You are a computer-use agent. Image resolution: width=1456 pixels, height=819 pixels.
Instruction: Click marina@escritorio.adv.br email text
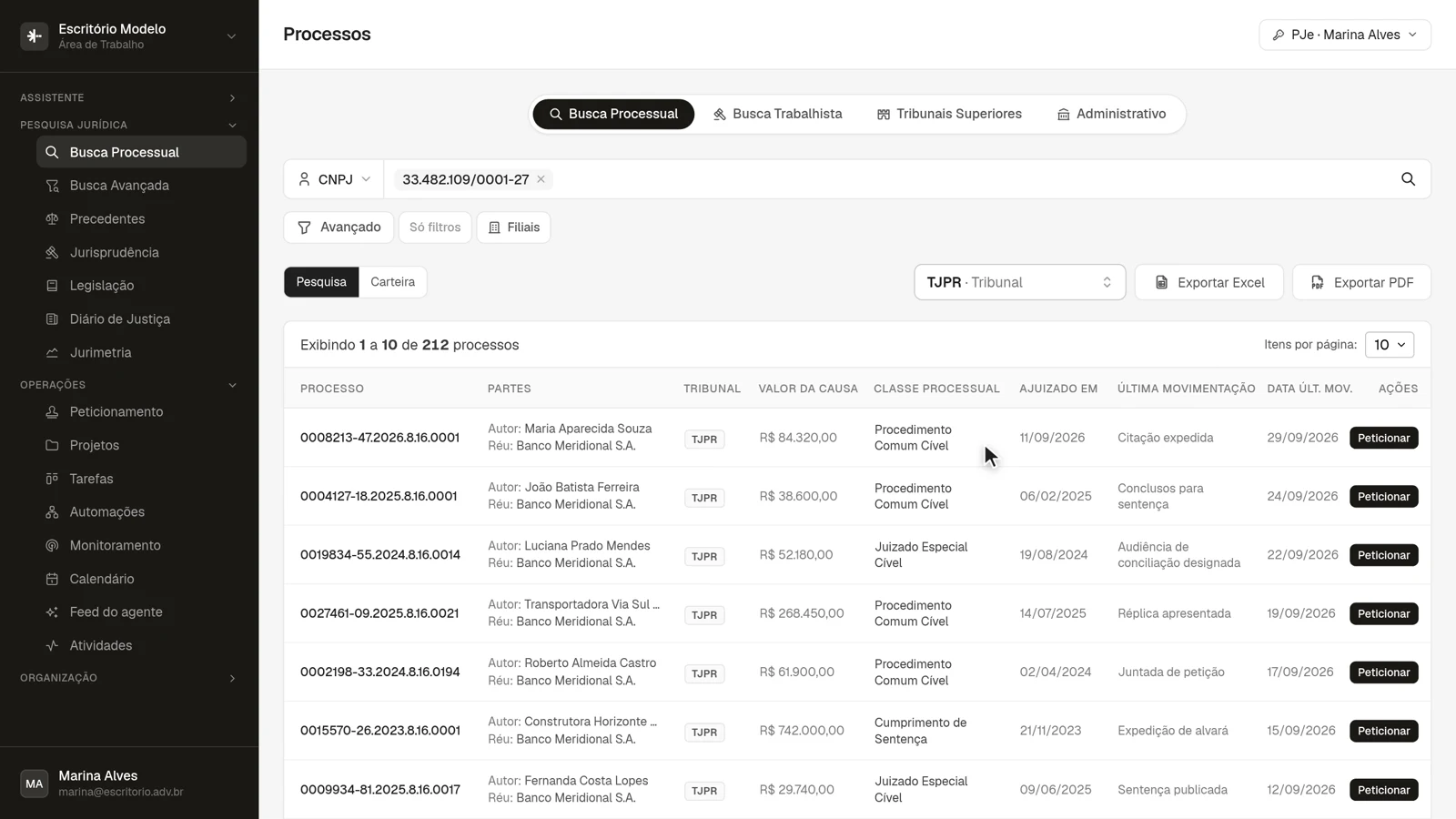point(121,792)
